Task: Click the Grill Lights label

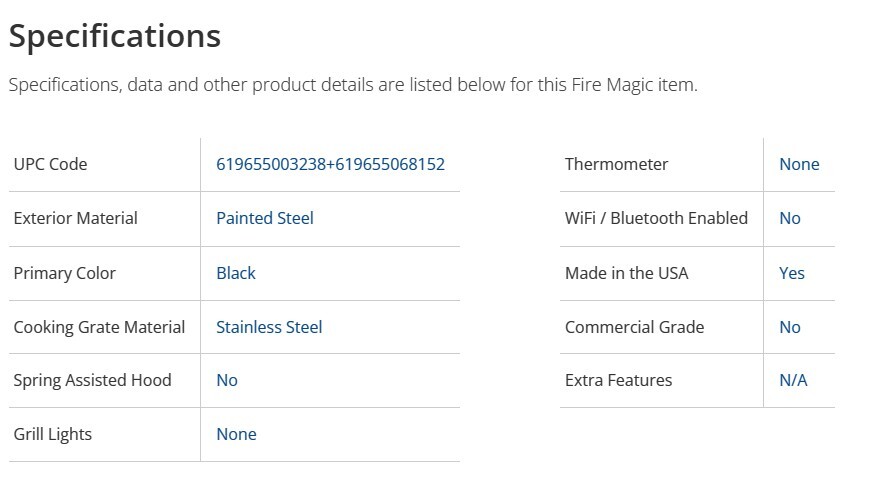Action: [52, 434]
